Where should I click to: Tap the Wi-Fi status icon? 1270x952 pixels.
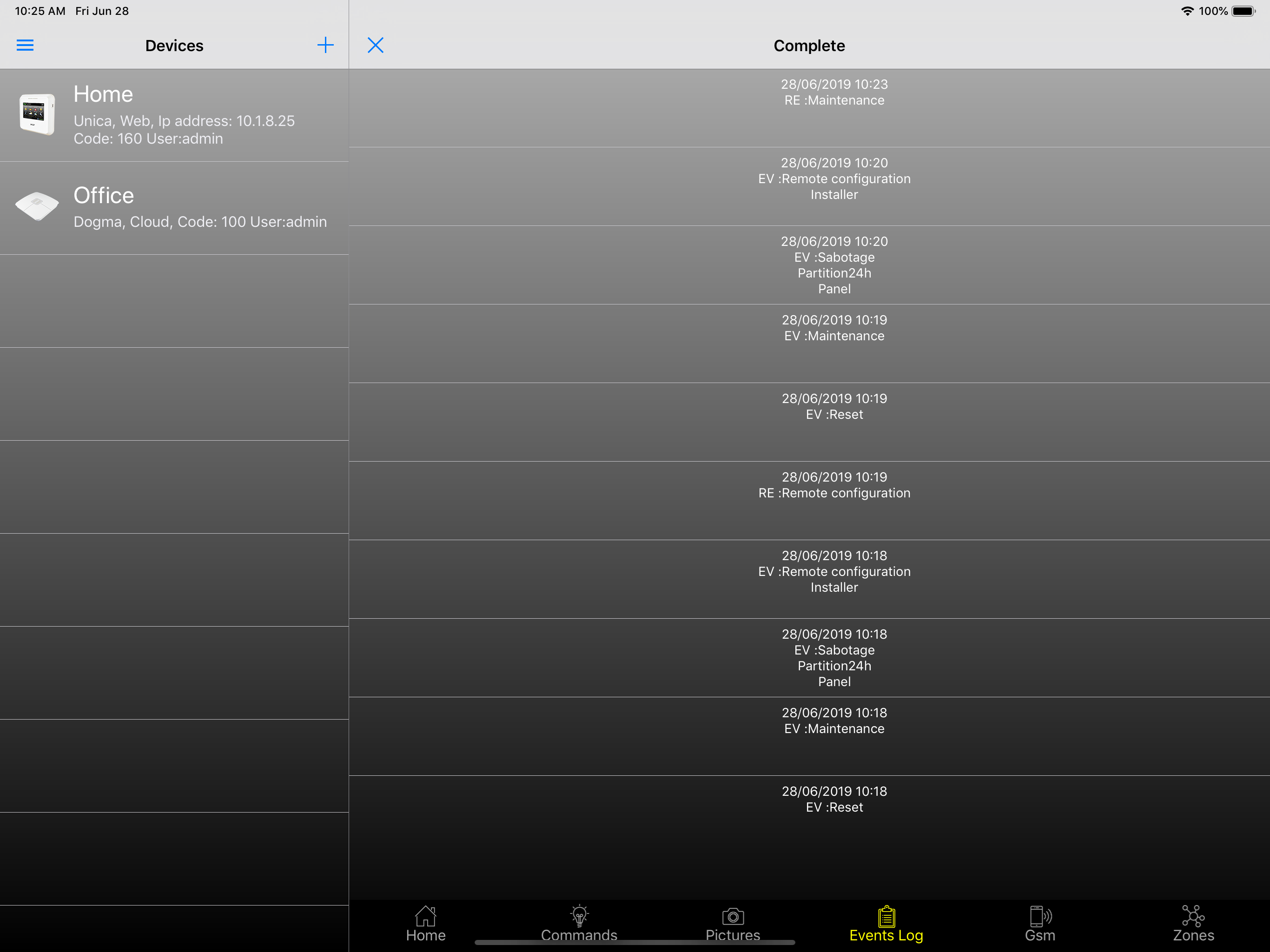tap(1187, 11)
